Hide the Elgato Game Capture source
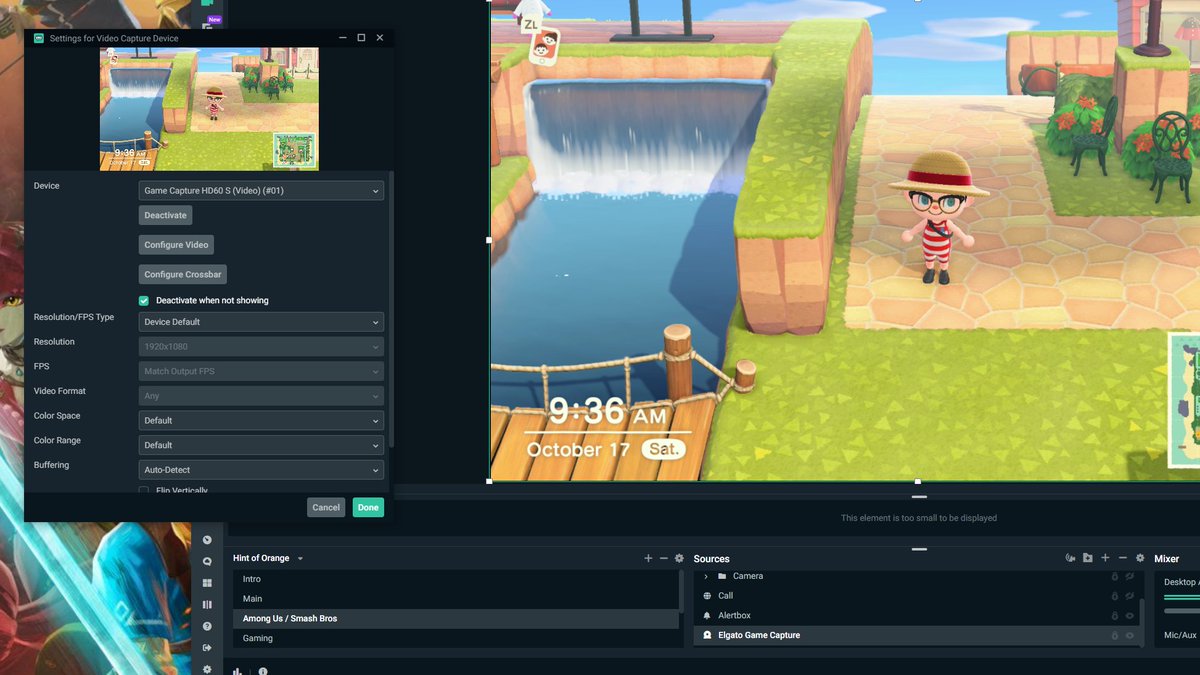 (1130, 635)
